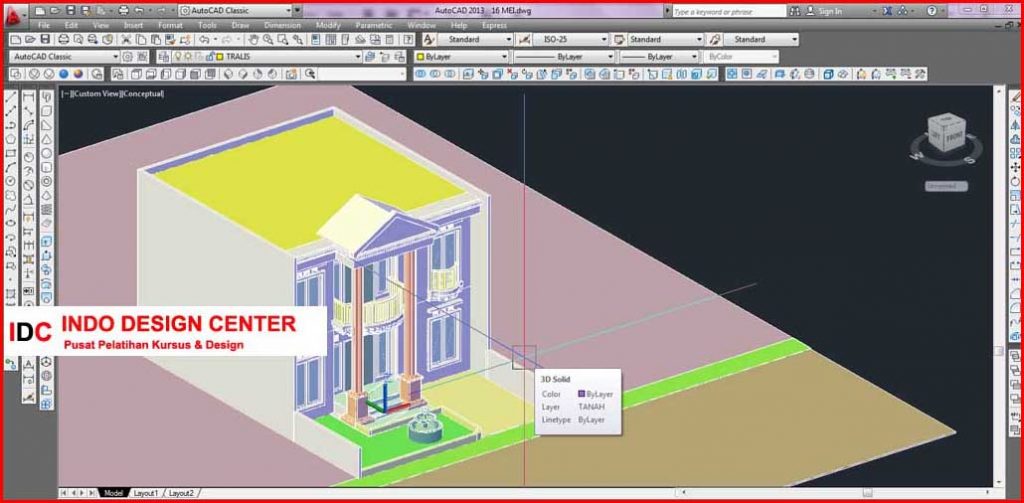Open the text style Standard dropdown

(508, 40)
